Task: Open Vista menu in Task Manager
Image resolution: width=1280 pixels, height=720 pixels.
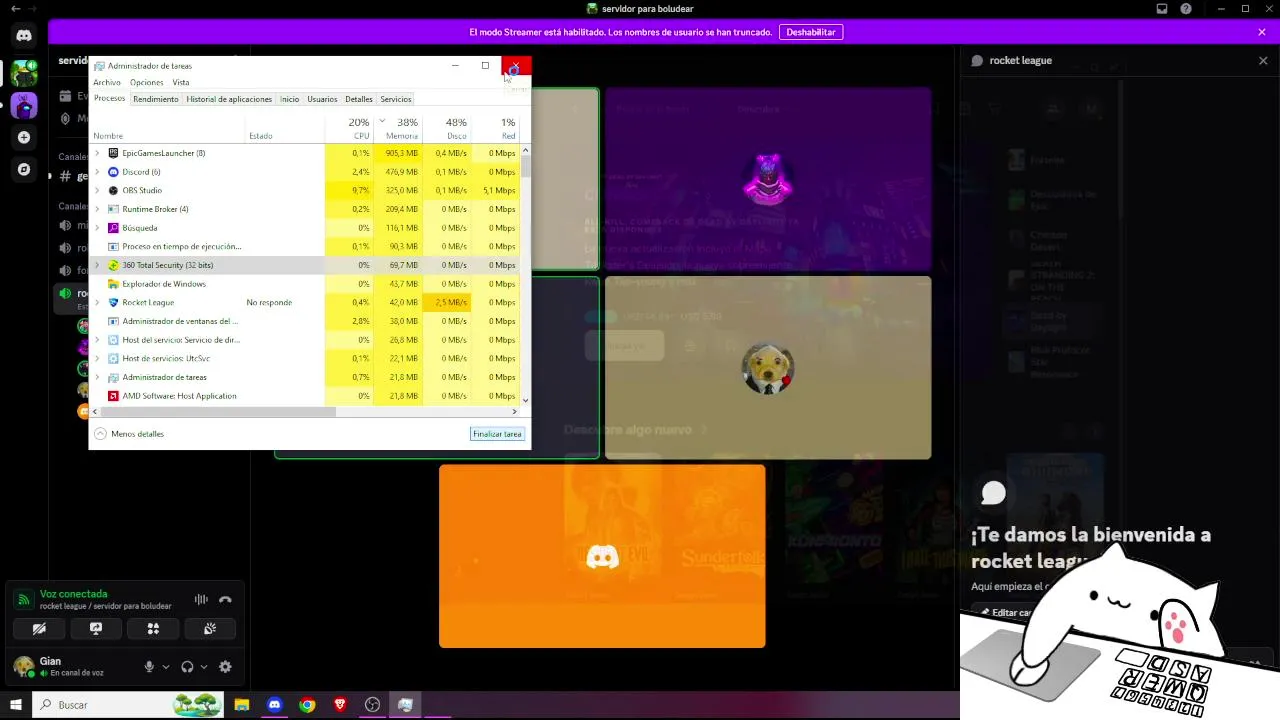Action: [180, 82]
